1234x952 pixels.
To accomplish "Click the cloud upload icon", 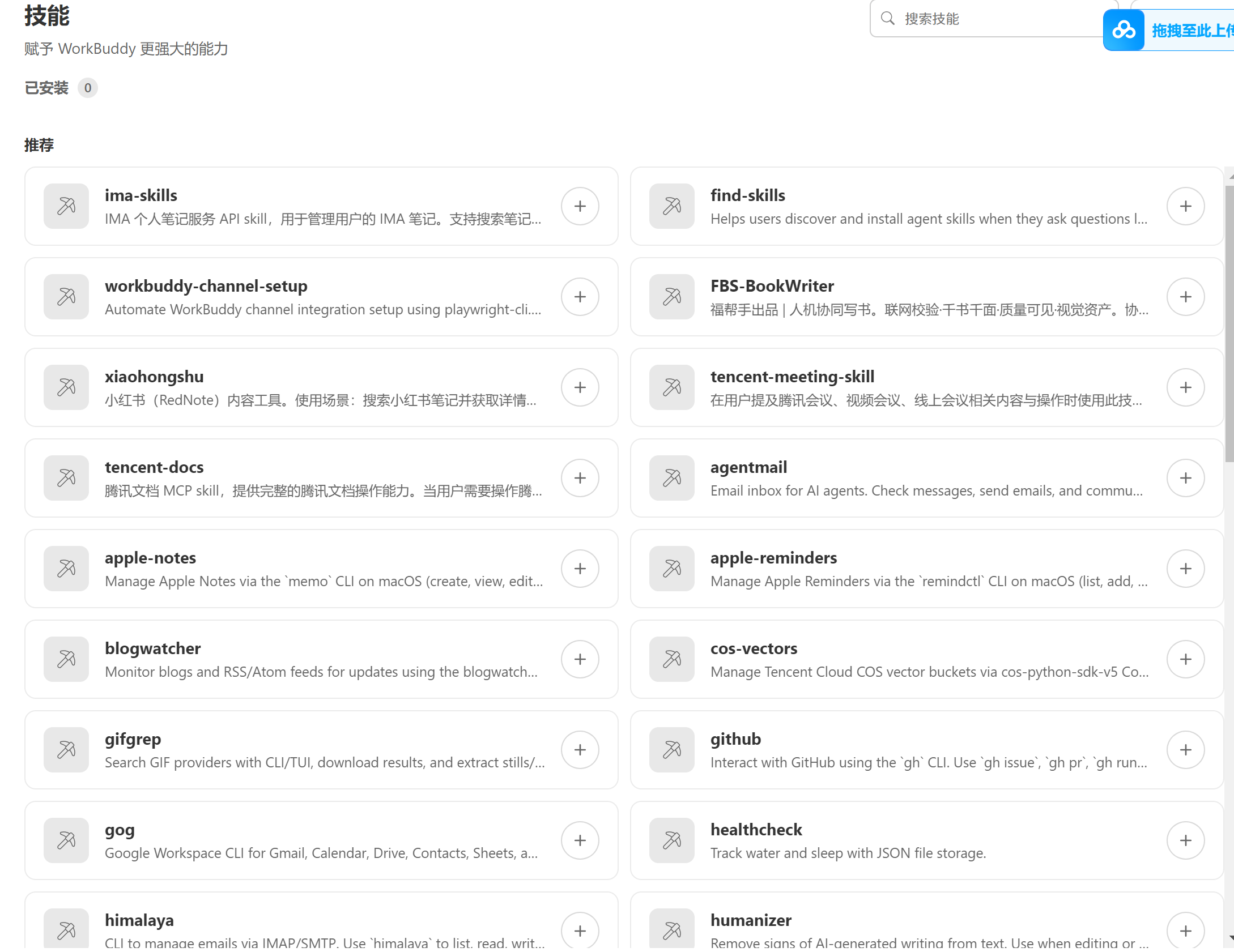I will (1124, 31).
